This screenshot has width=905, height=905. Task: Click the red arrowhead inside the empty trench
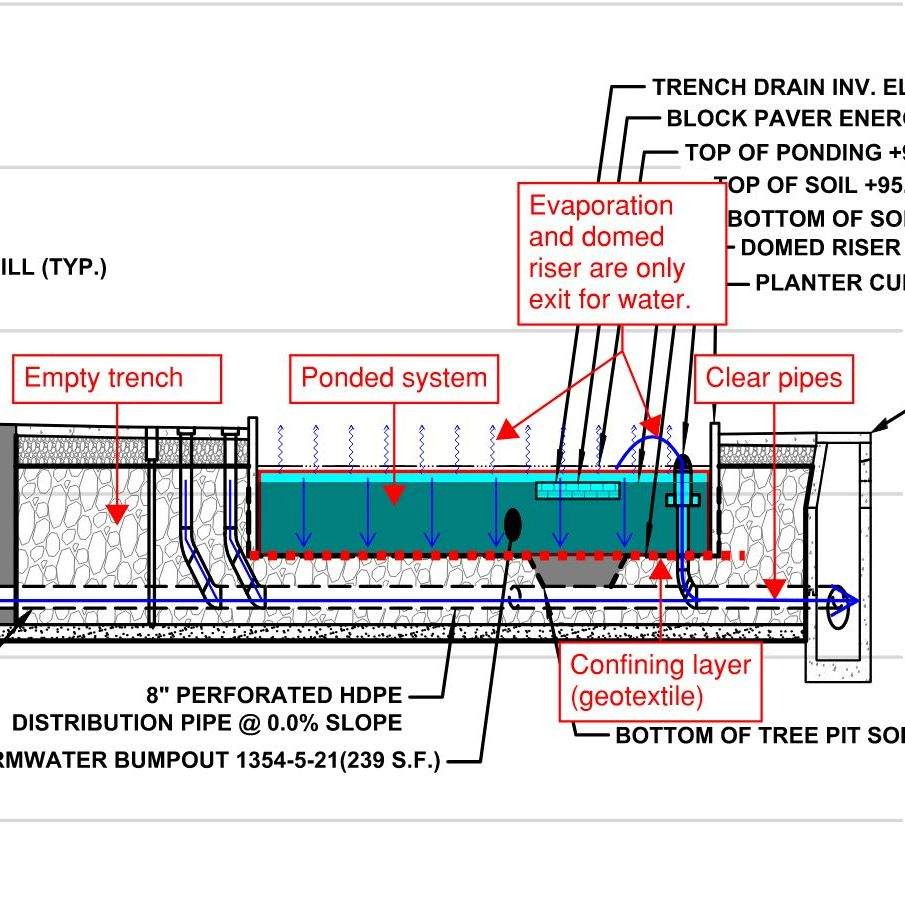click(117, 513)
